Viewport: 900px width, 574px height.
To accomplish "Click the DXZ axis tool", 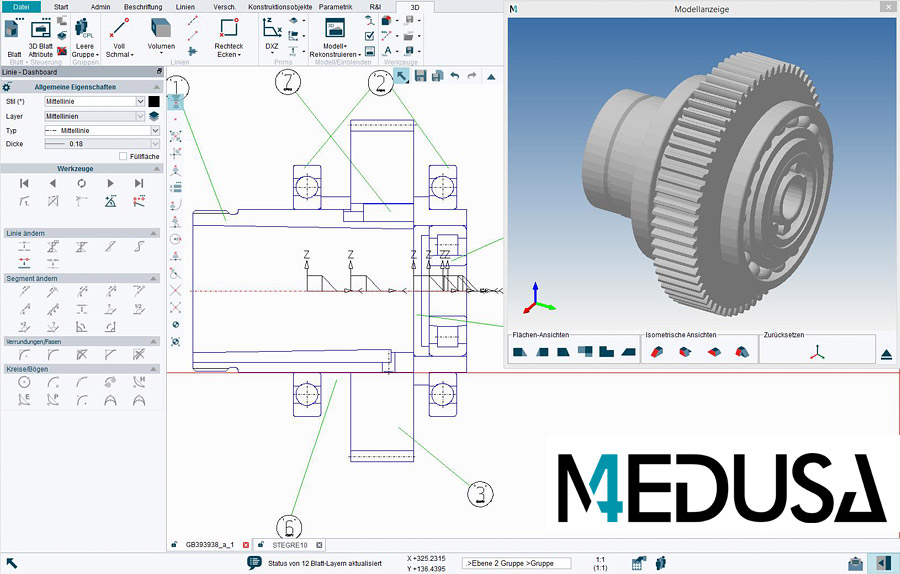I will [x=272, y=34].
